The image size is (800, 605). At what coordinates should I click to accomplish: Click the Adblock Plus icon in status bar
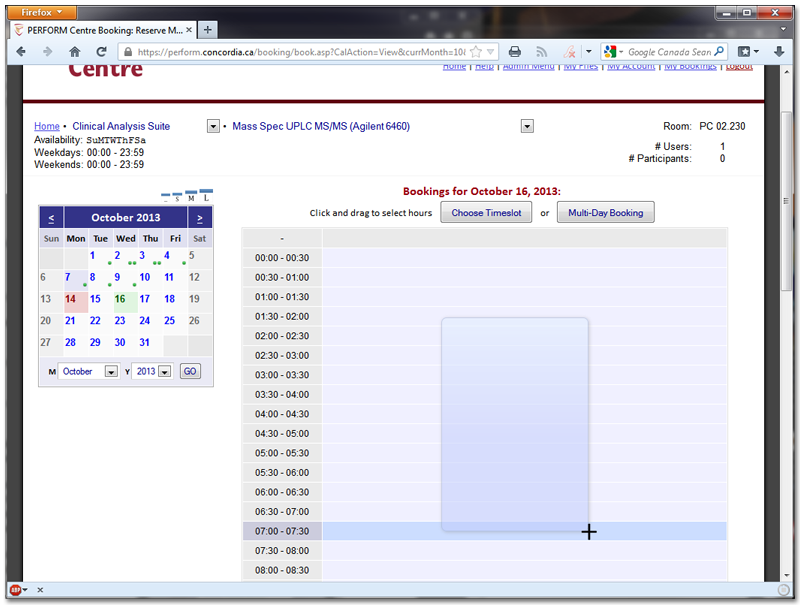(x=15, y=590)
